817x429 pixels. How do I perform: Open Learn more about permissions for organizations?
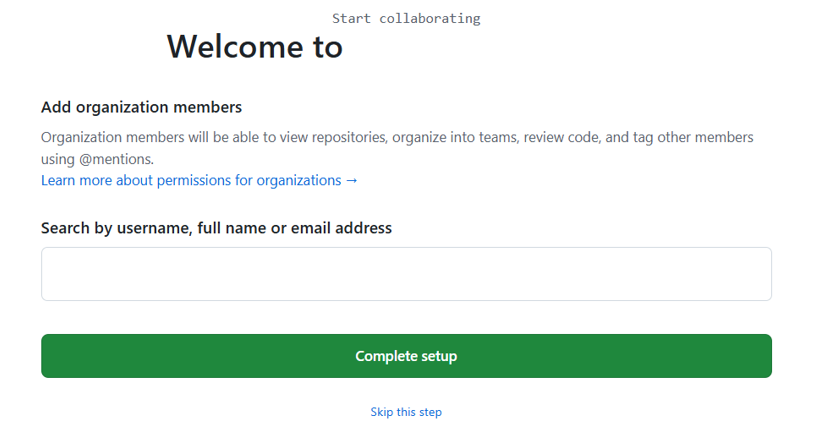point(199,181)
